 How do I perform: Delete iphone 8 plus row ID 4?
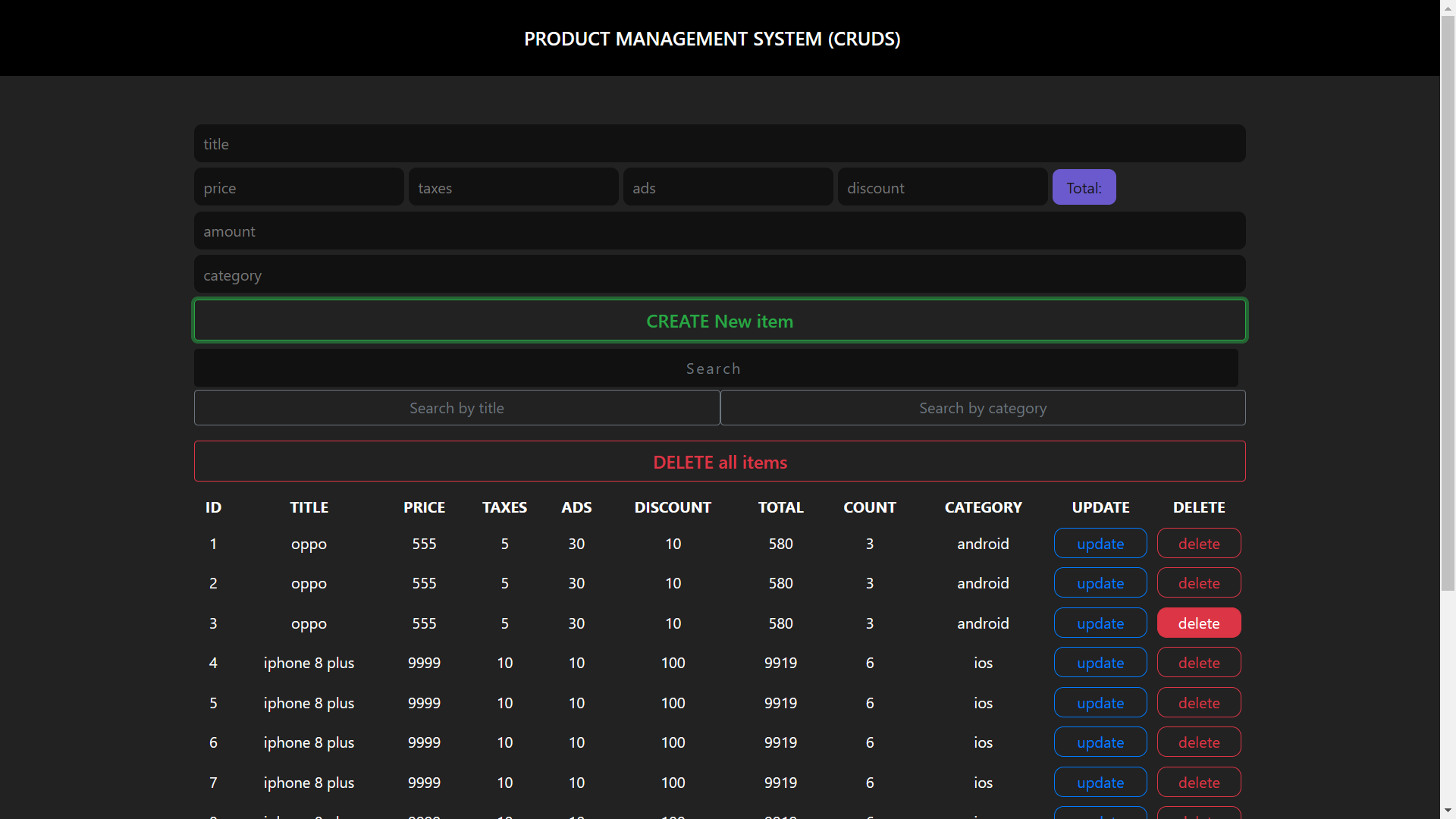[x=1199, y=663]
